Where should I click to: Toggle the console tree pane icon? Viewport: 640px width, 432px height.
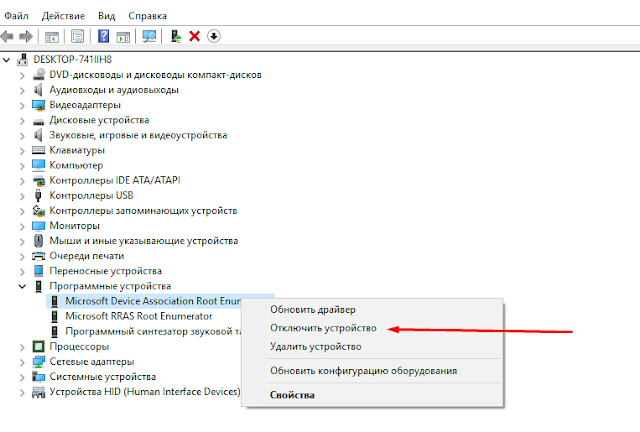point(52,37)
